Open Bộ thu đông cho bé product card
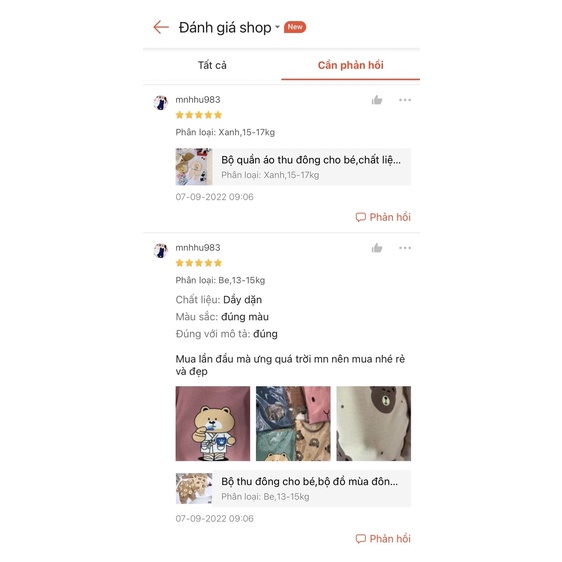The image size is (562, 562). click(293, 488)
